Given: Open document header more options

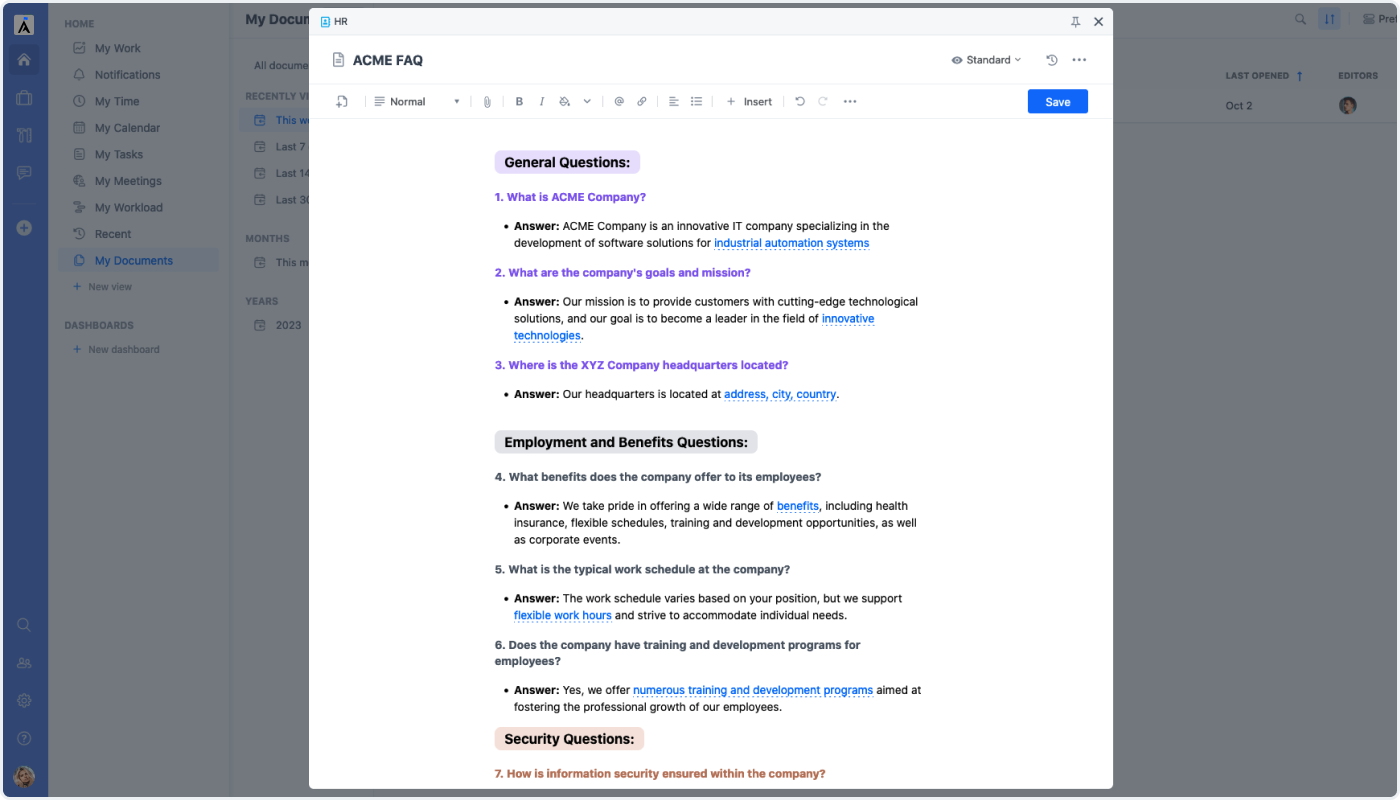Looking at the screenshot, I should click(x=1079, y=60).
